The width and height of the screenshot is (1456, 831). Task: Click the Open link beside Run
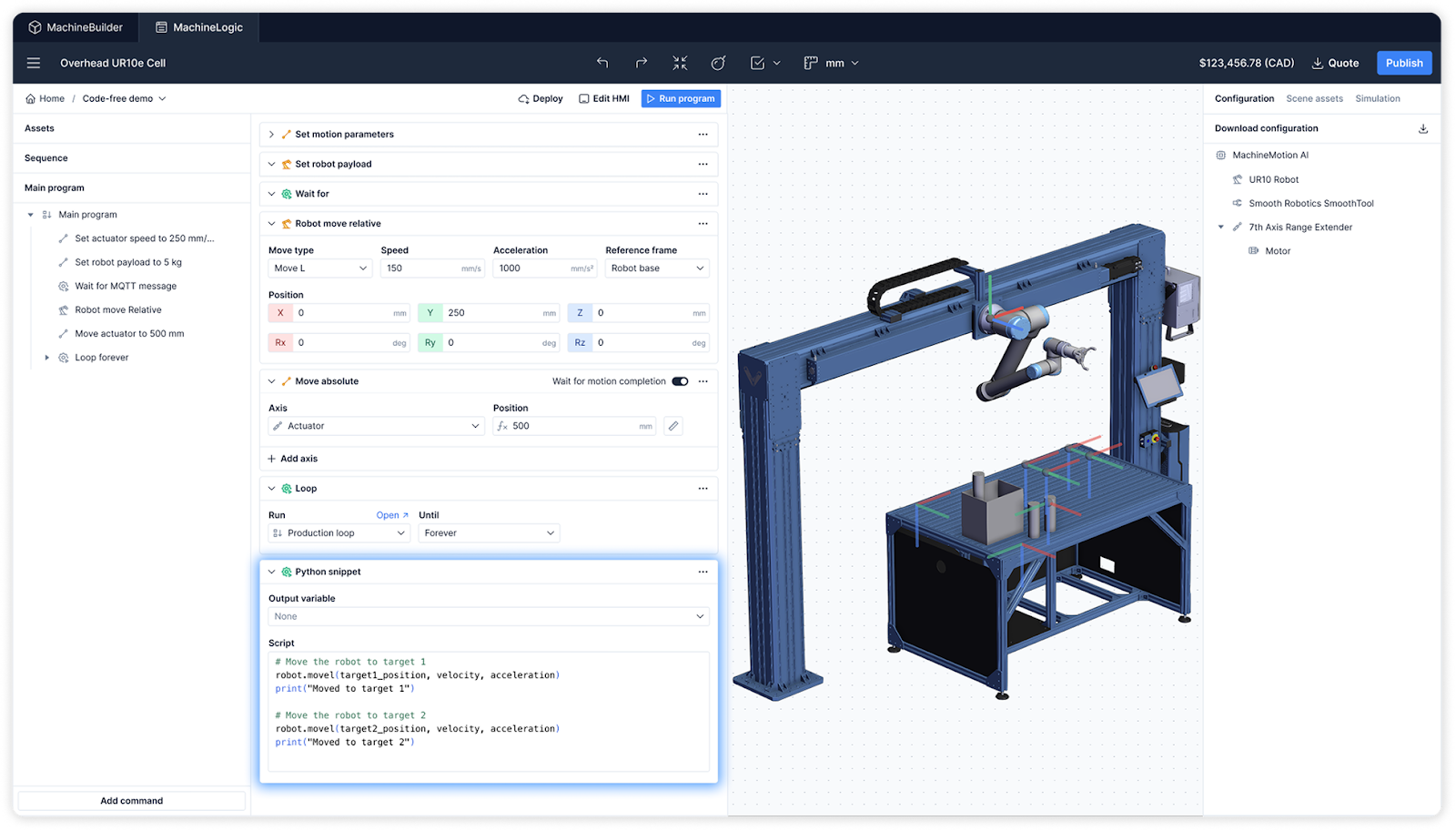391,515
